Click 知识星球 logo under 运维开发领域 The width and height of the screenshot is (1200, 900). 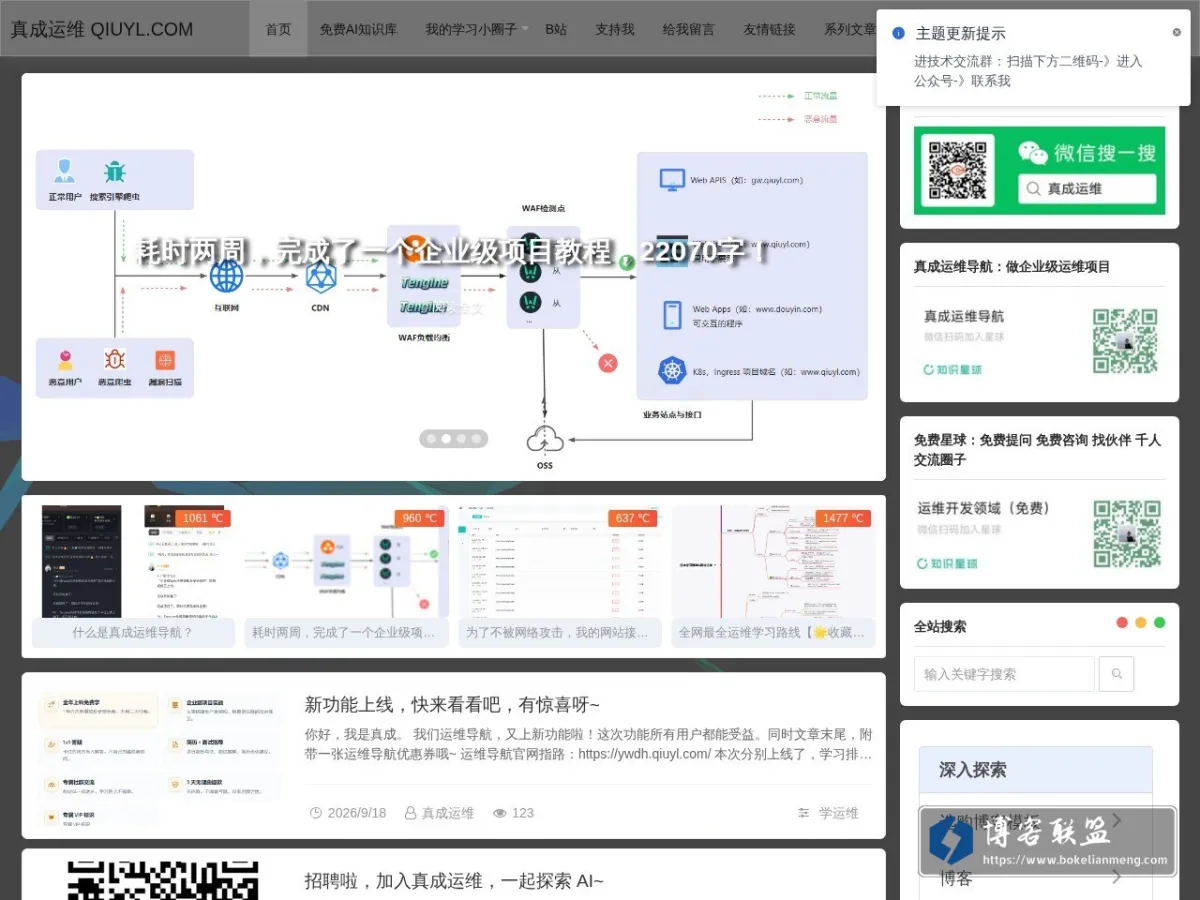tap(948, 564)
